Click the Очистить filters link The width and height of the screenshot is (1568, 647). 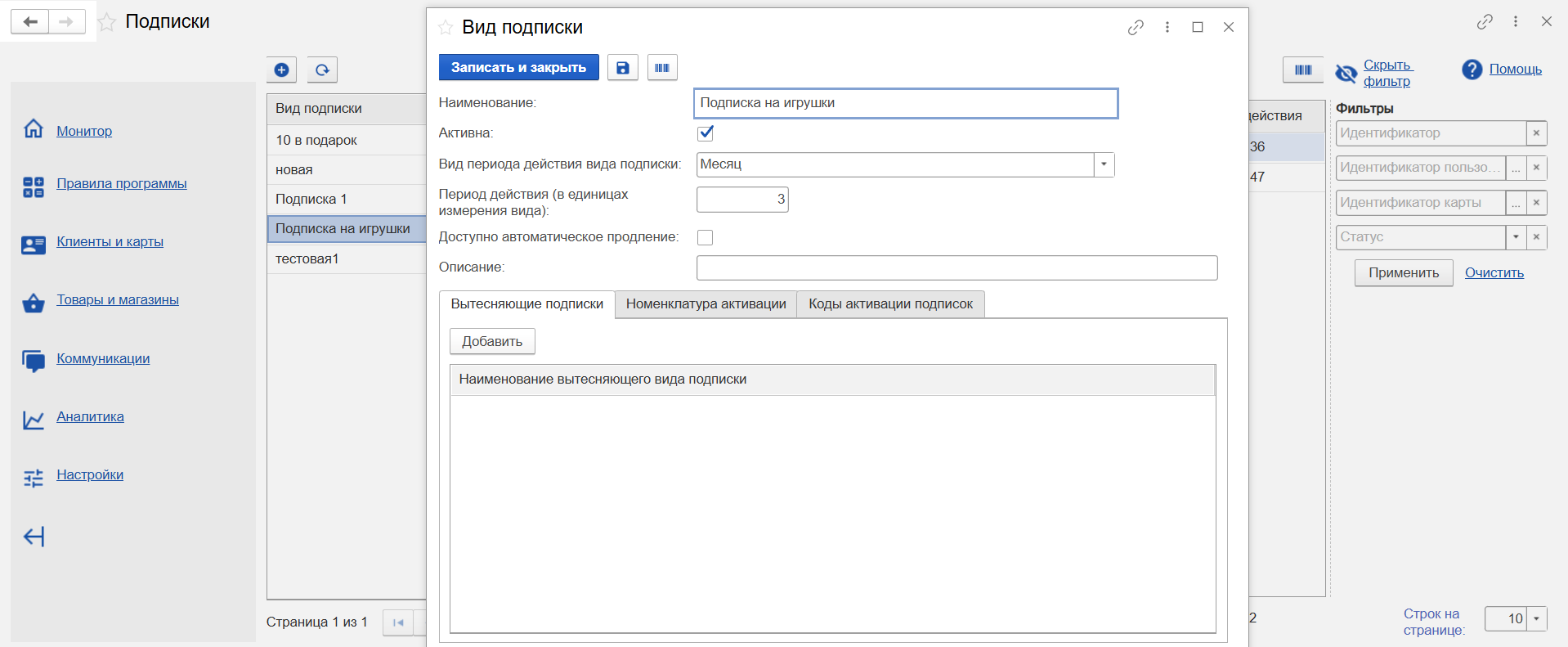coord(1494,273)
